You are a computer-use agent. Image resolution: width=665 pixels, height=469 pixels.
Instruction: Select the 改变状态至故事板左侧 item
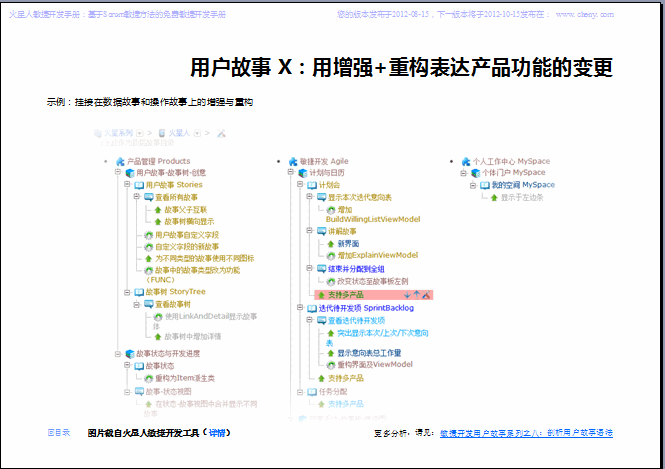pos(373,282)
